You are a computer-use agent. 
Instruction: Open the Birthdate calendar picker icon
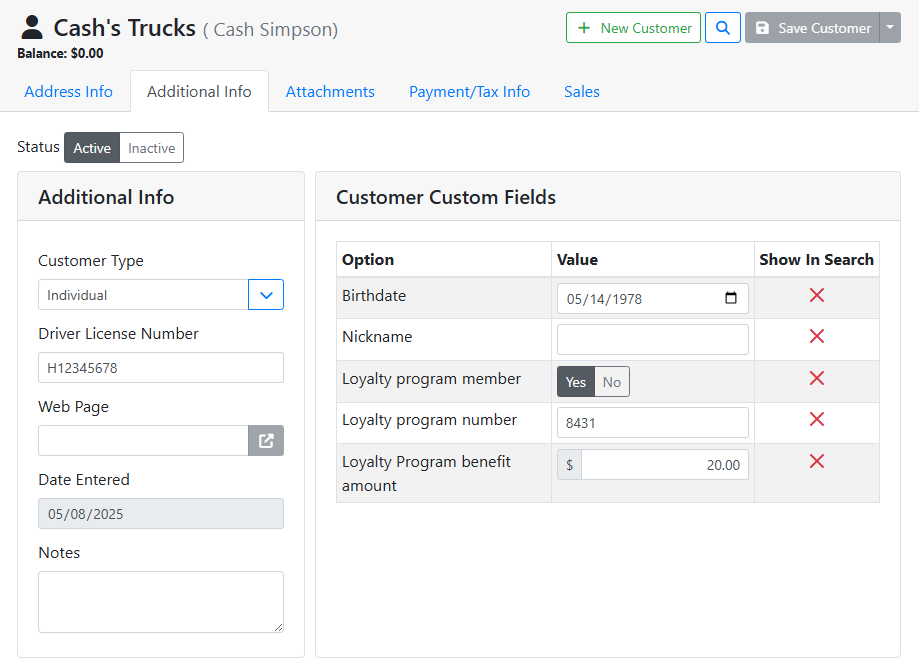pos(730,298)
